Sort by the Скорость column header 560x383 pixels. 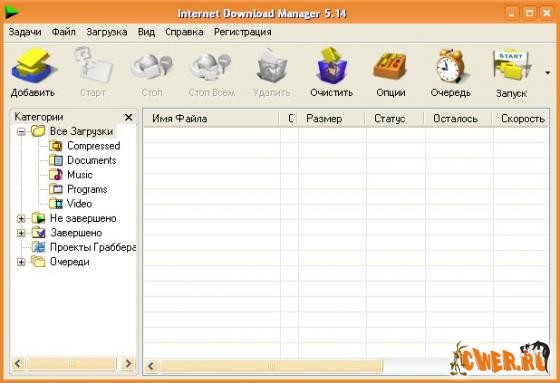520,118
